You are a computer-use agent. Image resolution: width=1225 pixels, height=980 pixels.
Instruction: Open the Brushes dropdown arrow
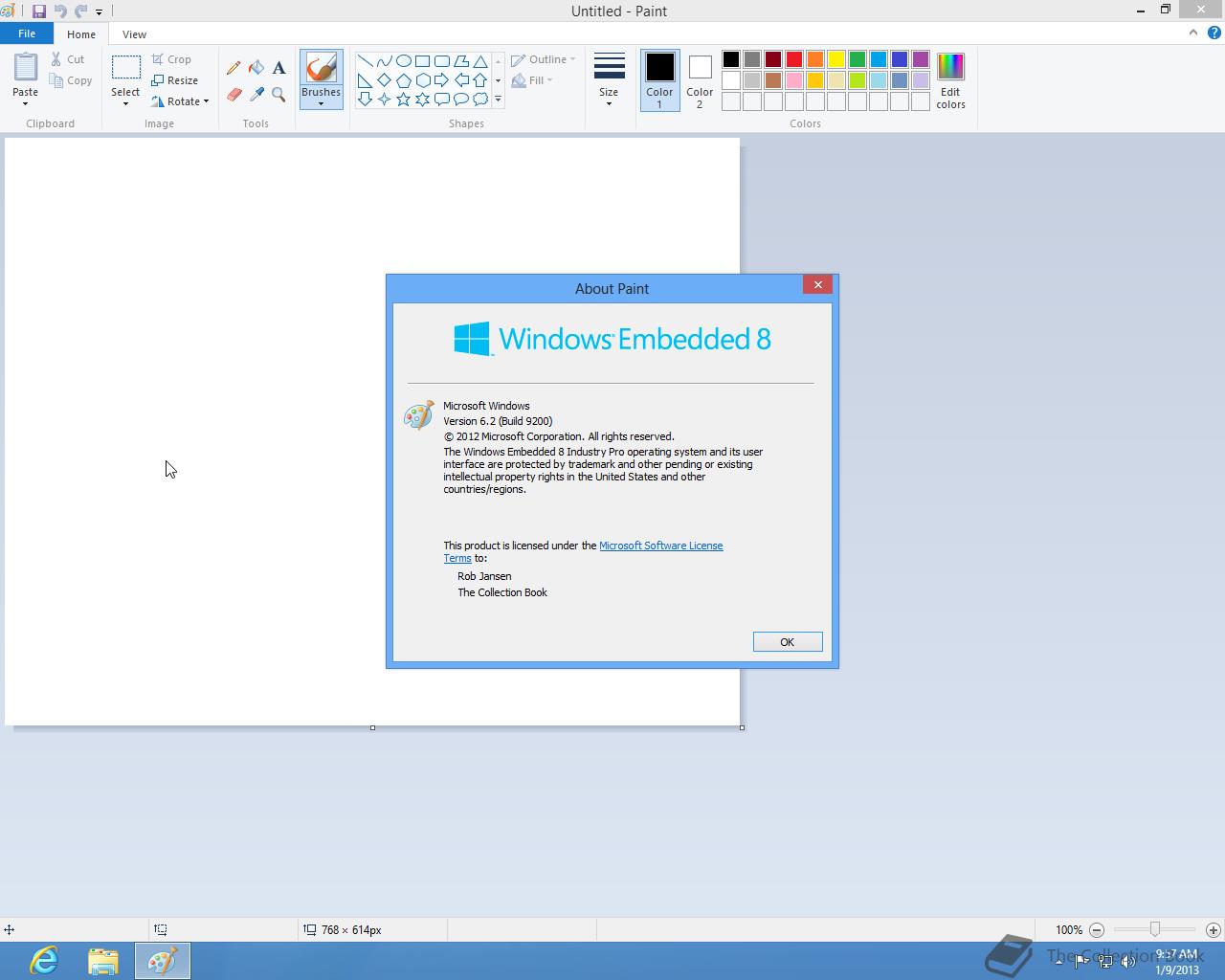pyautogui.click(x=321, y=103)
